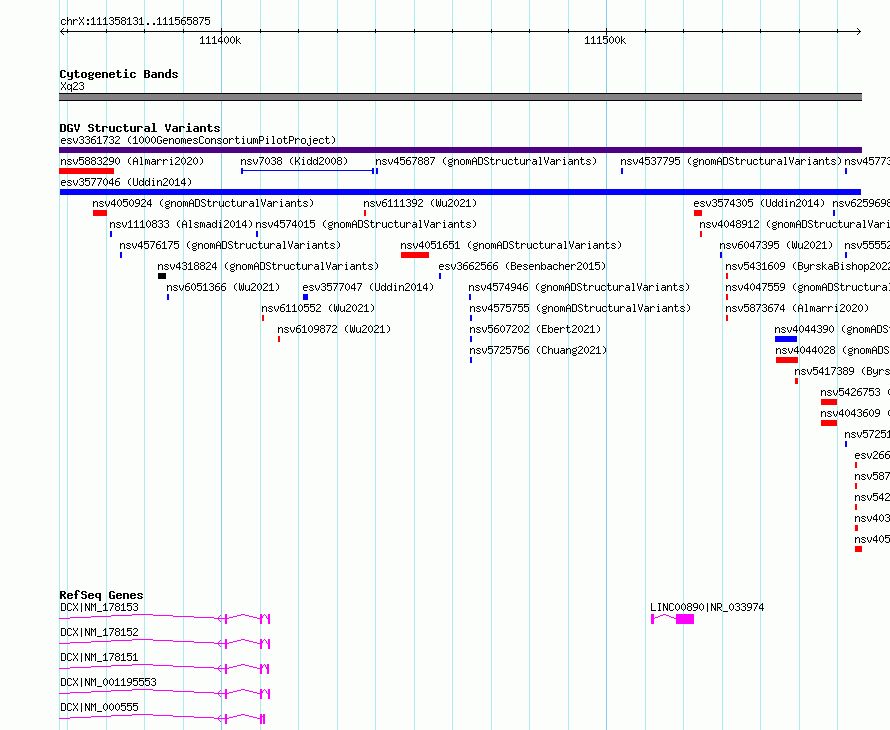
Task: Click the DGV Structural Variants track title
Action: (140, 128)
